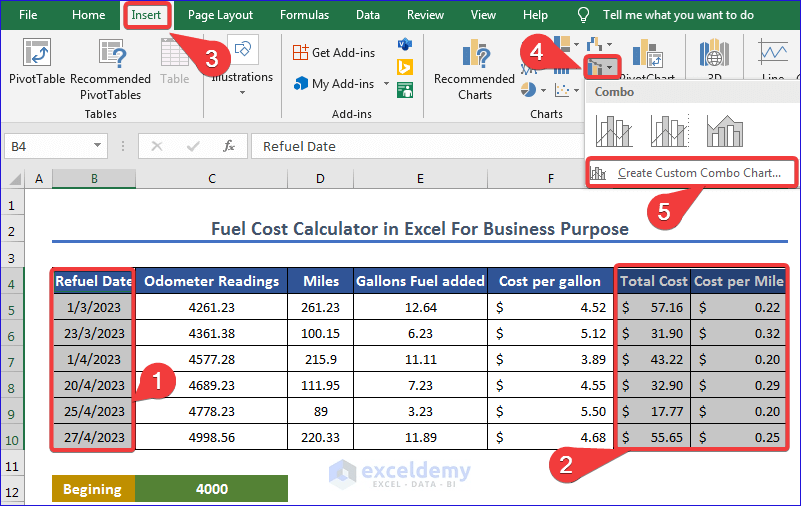Select cell with miles value 215.9

click(320, 359)
